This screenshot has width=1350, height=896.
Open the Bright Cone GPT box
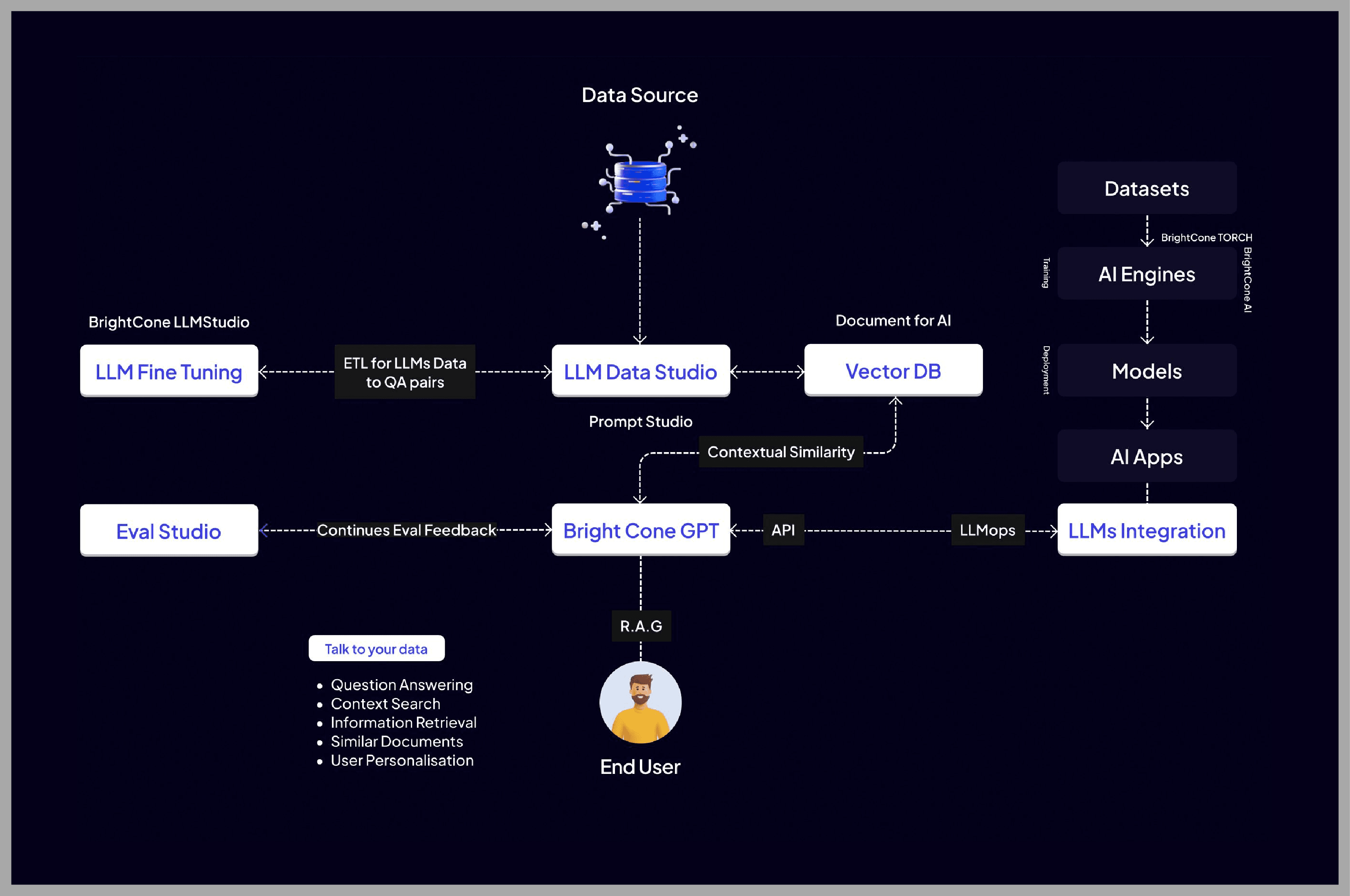point(640,530)
